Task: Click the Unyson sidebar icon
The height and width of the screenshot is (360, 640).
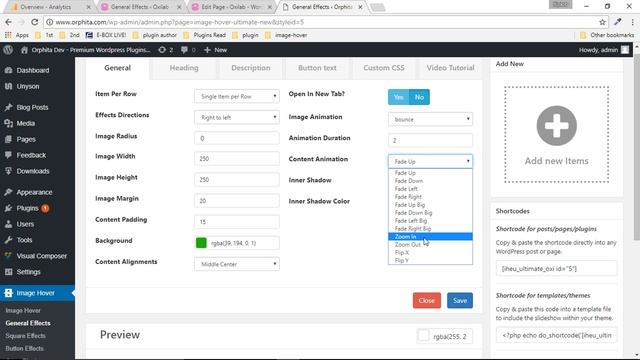Action: [x=8, y=86]
